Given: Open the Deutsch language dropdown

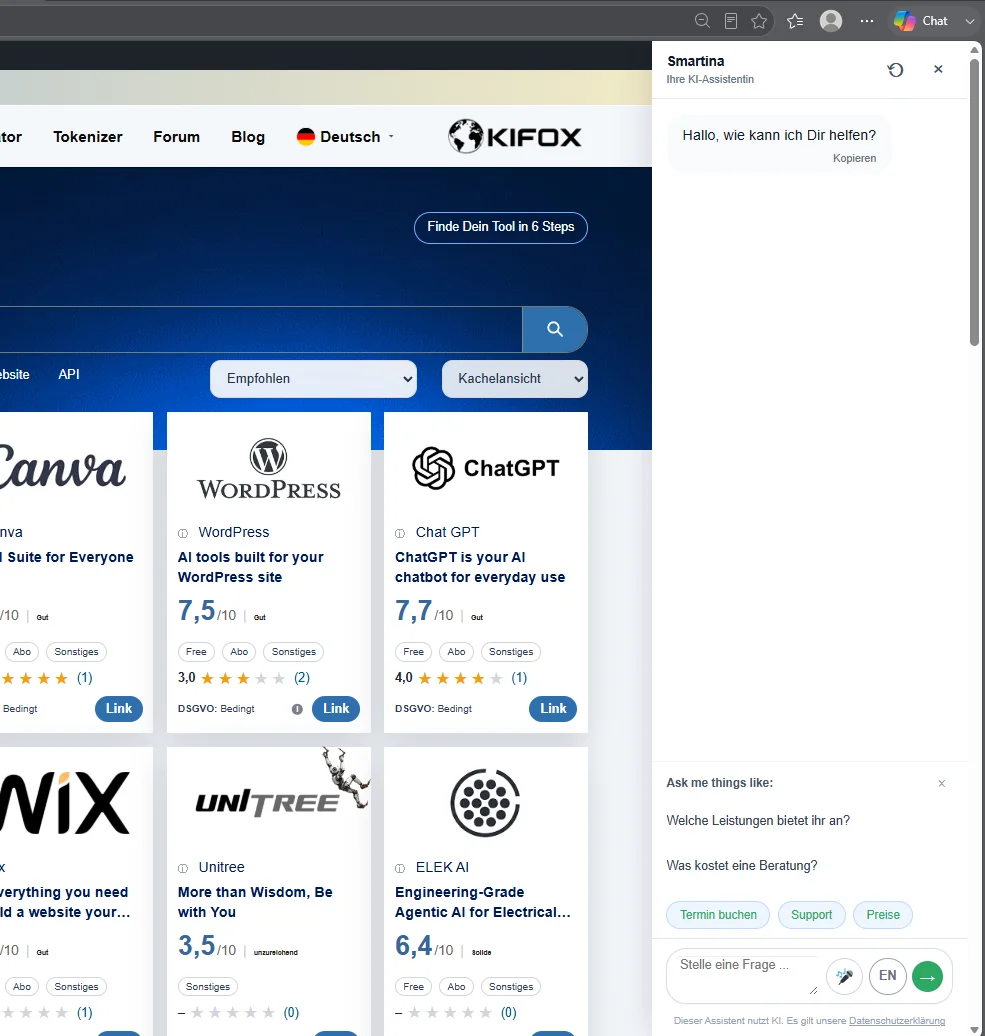Looking at the screenshot, I should [346, 137].
